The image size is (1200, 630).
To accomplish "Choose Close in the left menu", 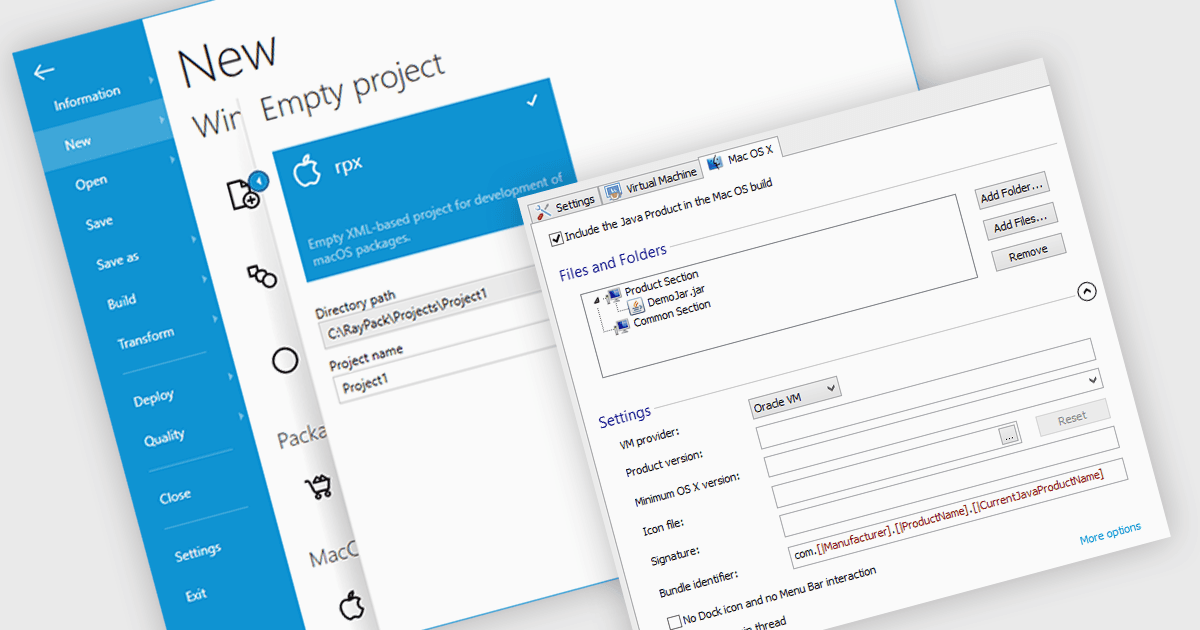I will (175, 496).
